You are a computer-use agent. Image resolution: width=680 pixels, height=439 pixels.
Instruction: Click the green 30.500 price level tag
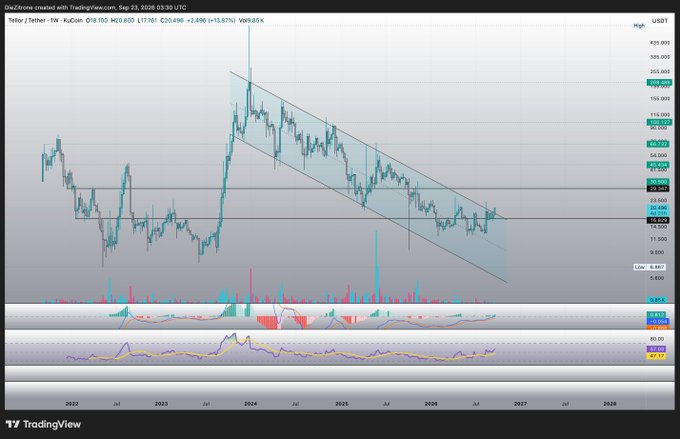coord(659,182)
